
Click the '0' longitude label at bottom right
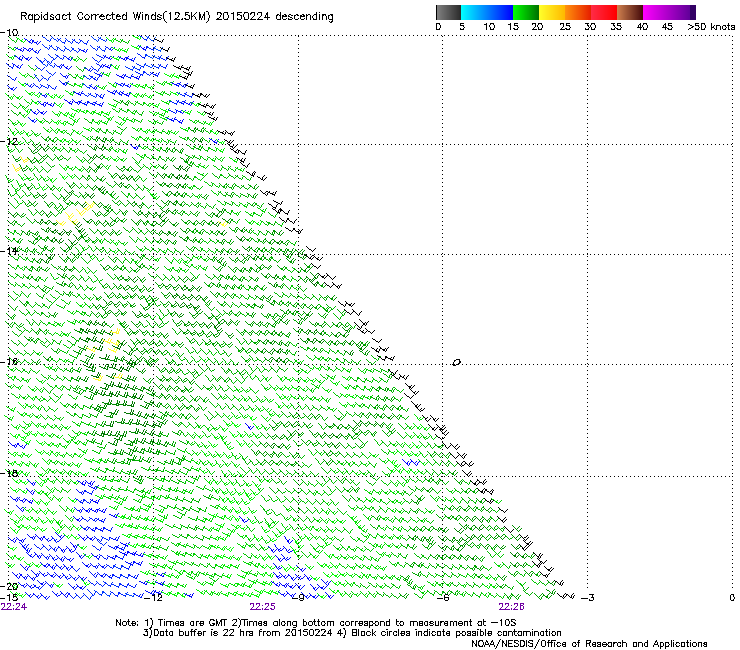pyautogui.click(x=732, y=598)
